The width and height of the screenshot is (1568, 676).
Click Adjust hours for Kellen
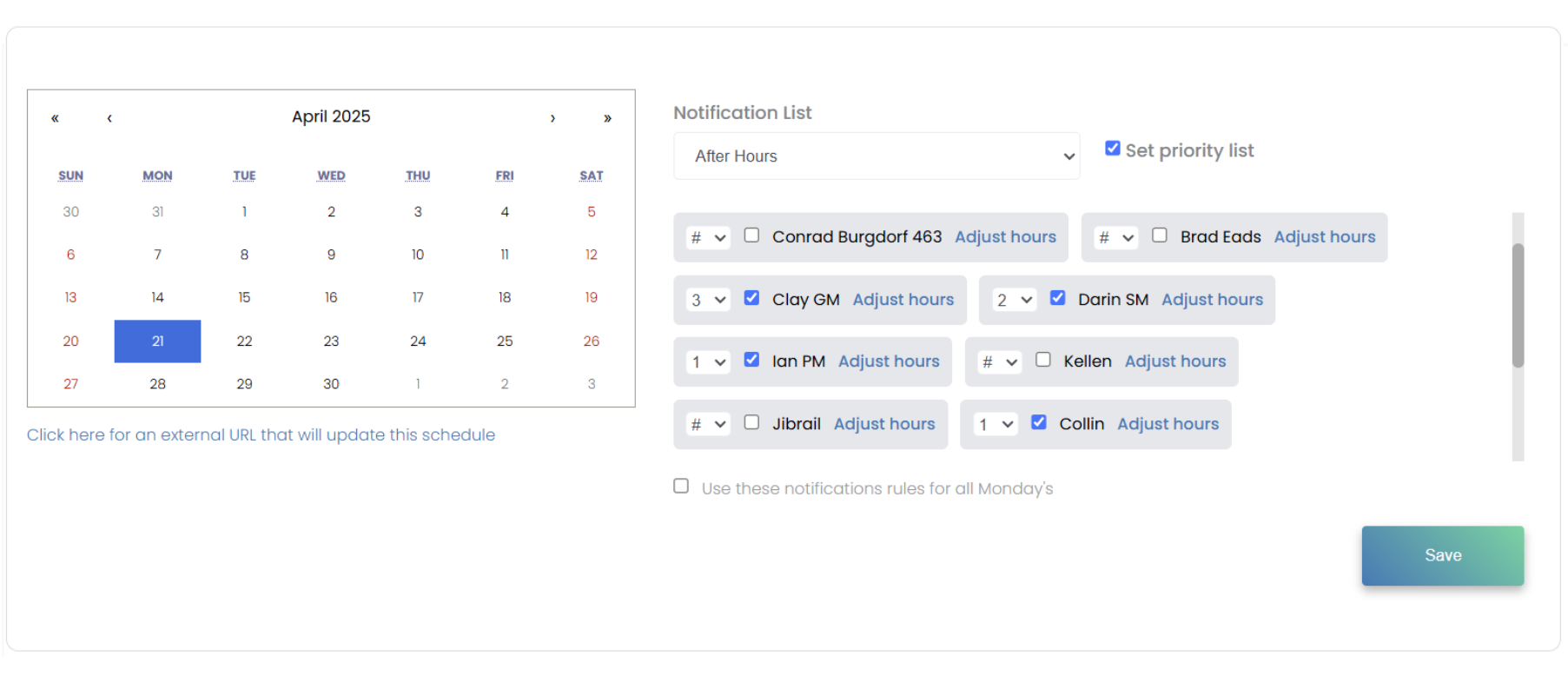click(x=1174, y=361)
